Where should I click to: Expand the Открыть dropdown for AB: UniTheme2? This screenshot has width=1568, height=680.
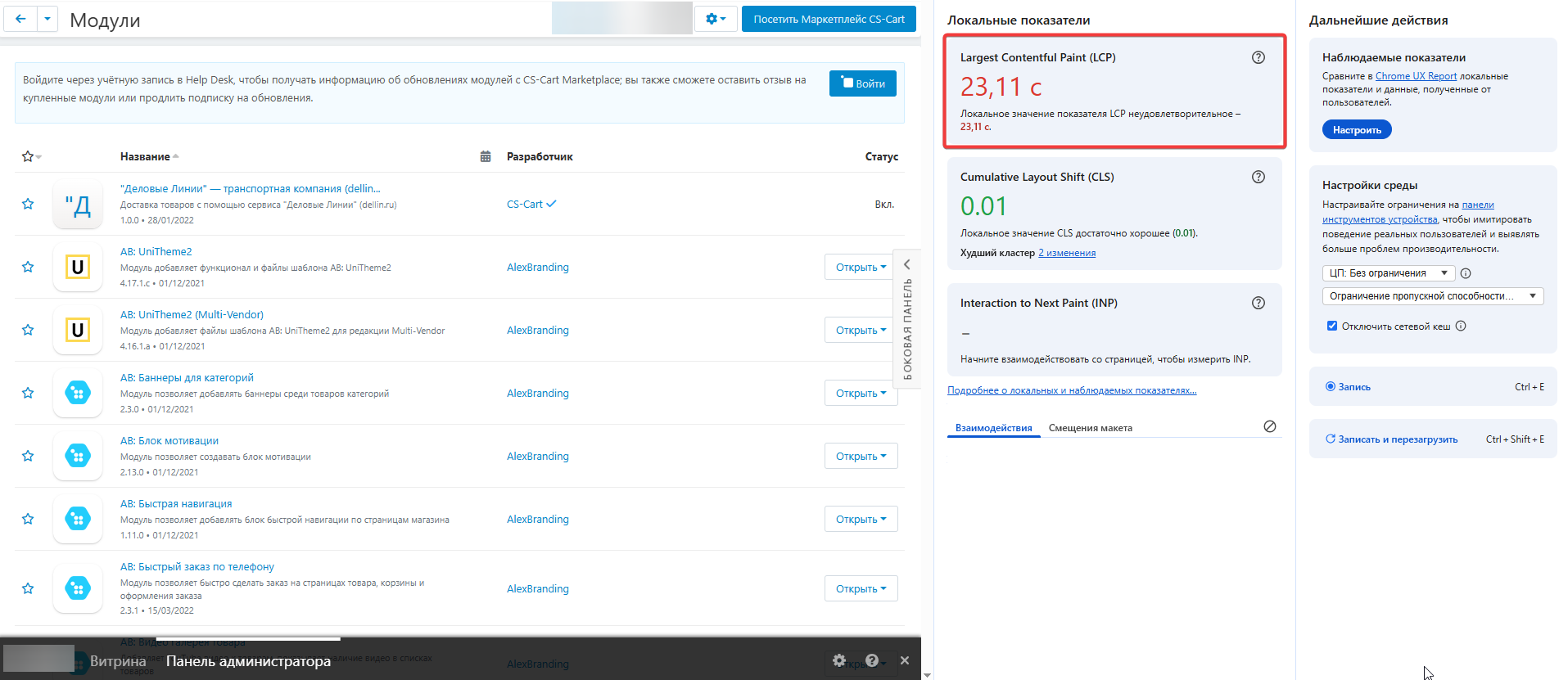point(861,268)
